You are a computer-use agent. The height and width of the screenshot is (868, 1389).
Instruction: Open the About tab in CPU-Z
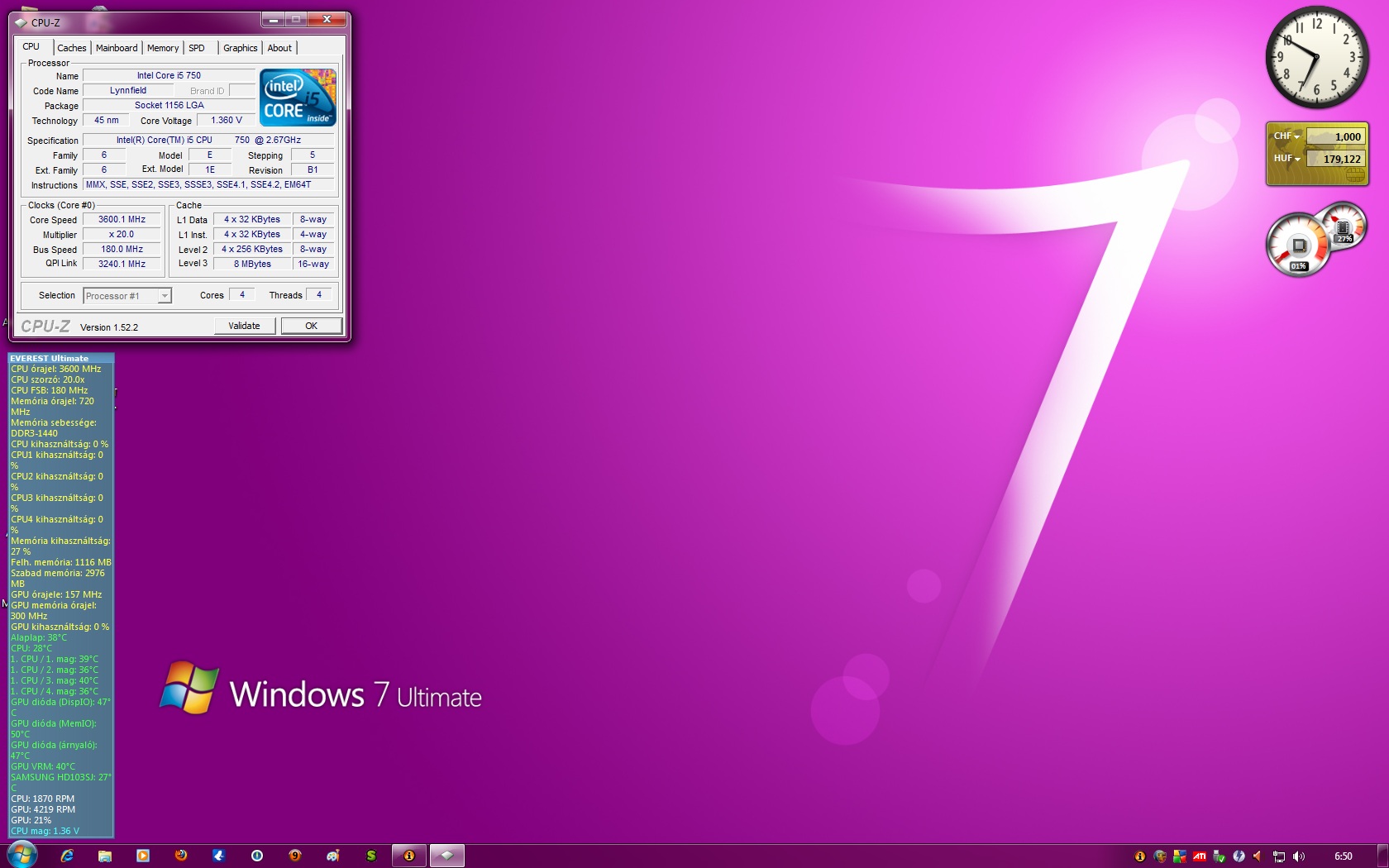click(279, 48)
